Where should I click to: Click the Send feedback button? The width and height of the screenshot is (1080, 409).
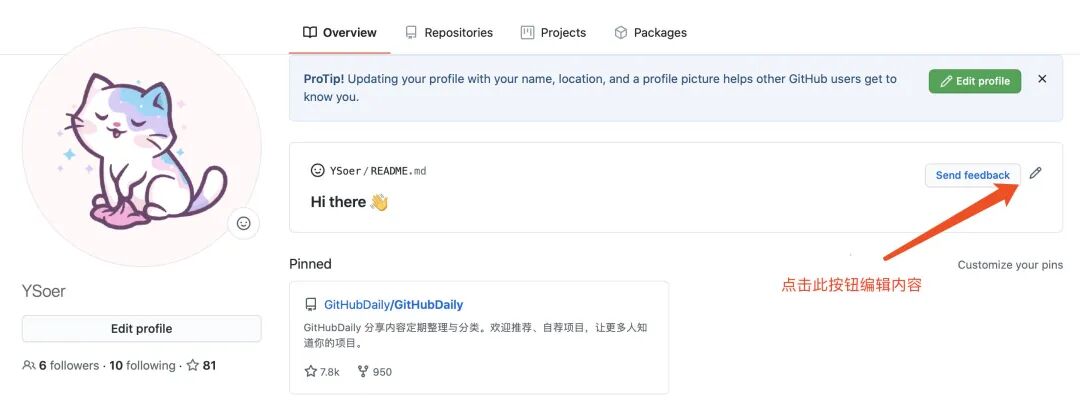pyautogui.click(x=973, y=175)
